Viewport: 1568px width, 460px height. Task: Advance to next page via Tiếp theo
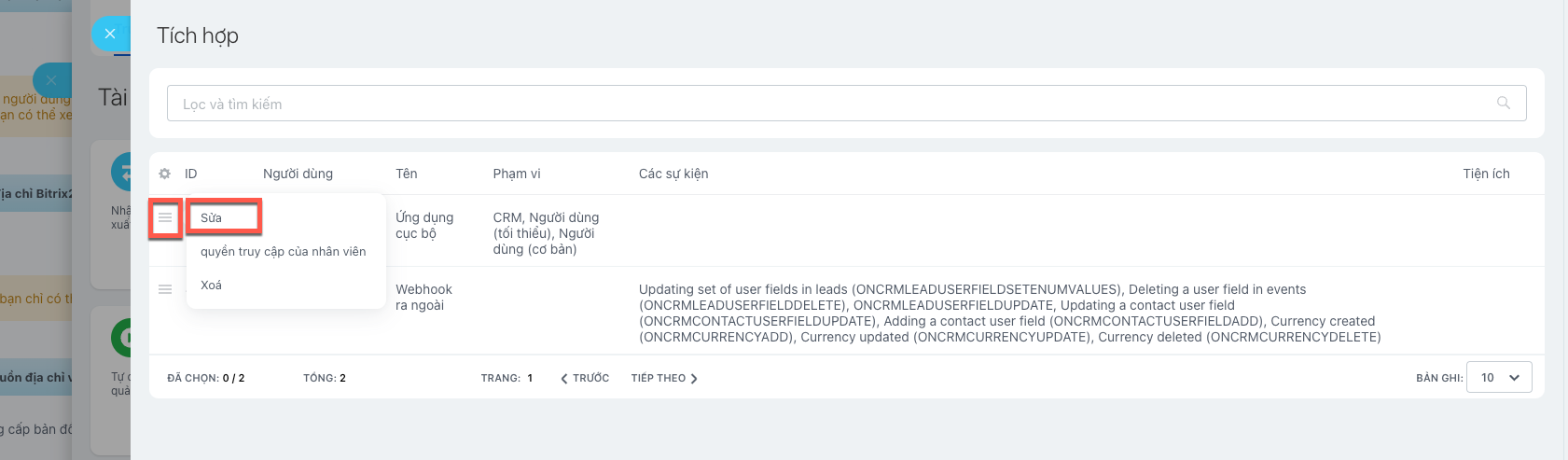664,378
